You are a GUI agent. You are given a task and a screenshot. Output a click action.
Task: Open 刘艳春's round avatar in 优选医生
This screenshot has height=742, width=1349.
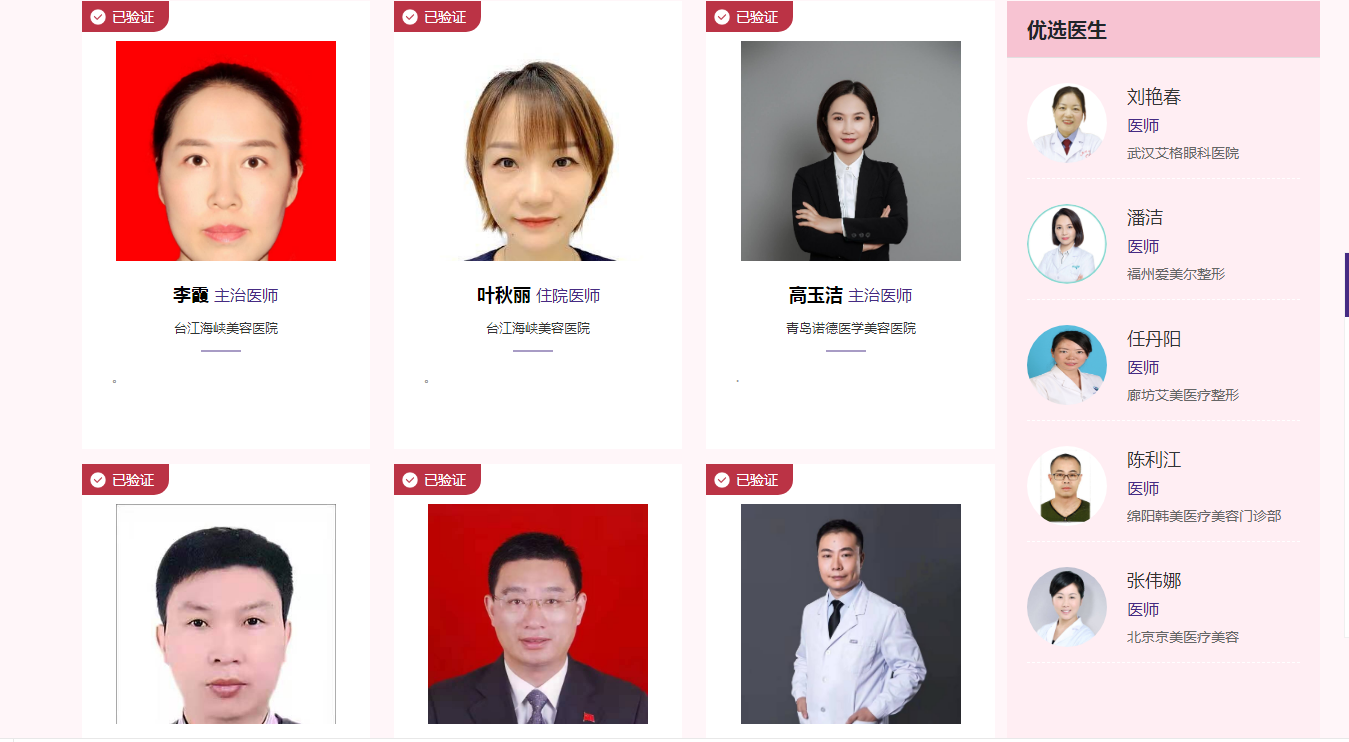coord(1067,124)
